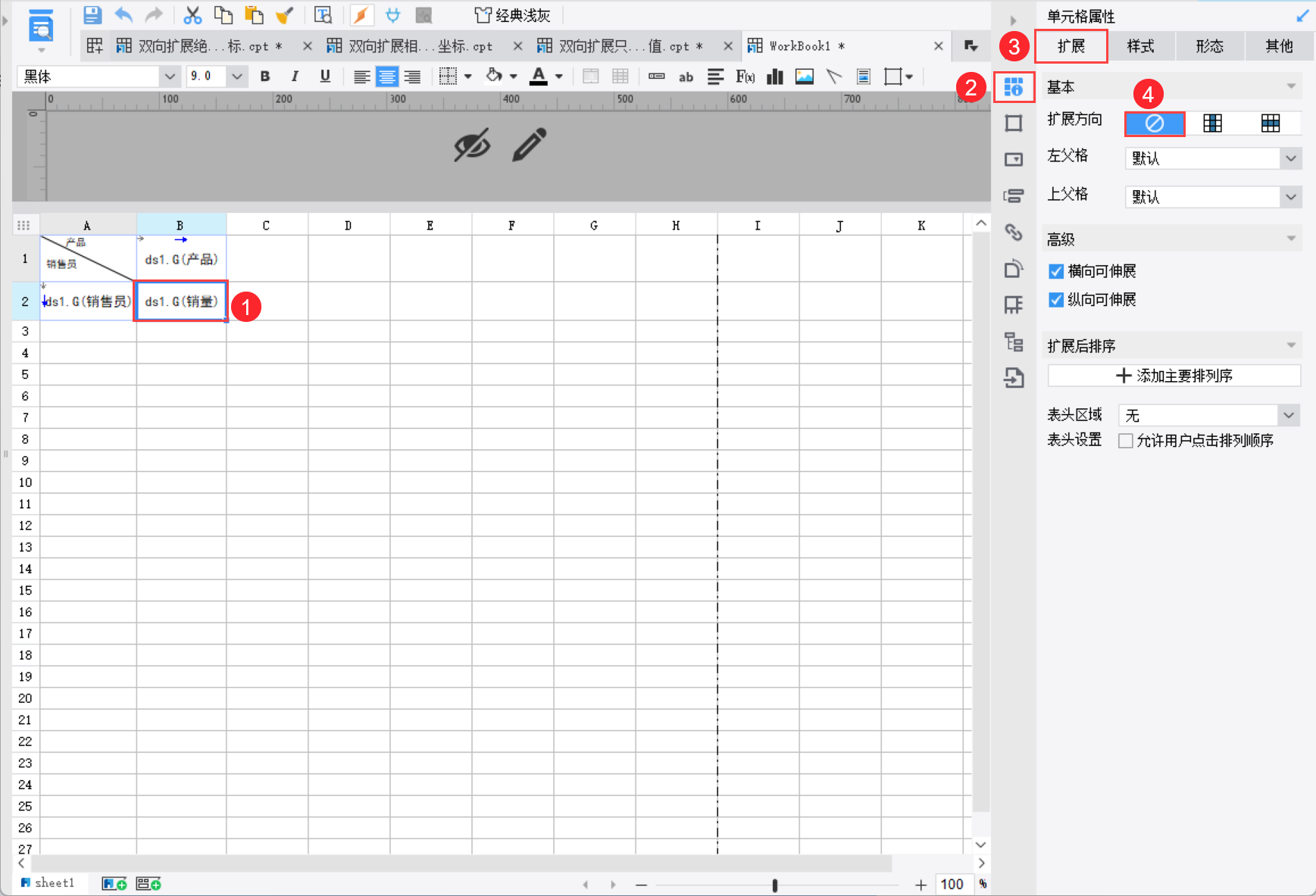Click the fill color paint bucket

494,76
